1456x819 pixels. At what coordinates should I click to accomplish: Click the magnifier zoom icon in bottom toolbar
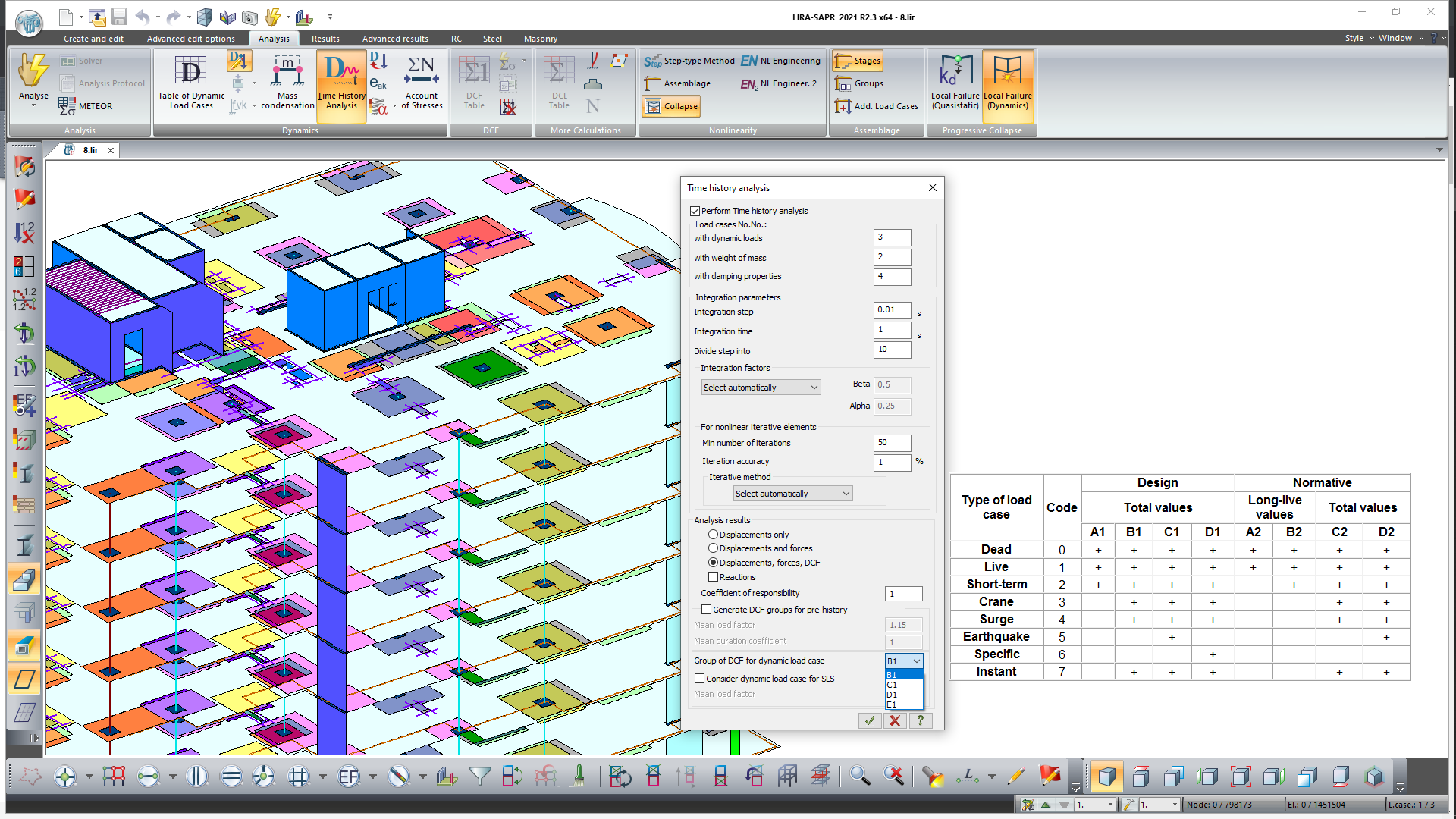(859, 776)
